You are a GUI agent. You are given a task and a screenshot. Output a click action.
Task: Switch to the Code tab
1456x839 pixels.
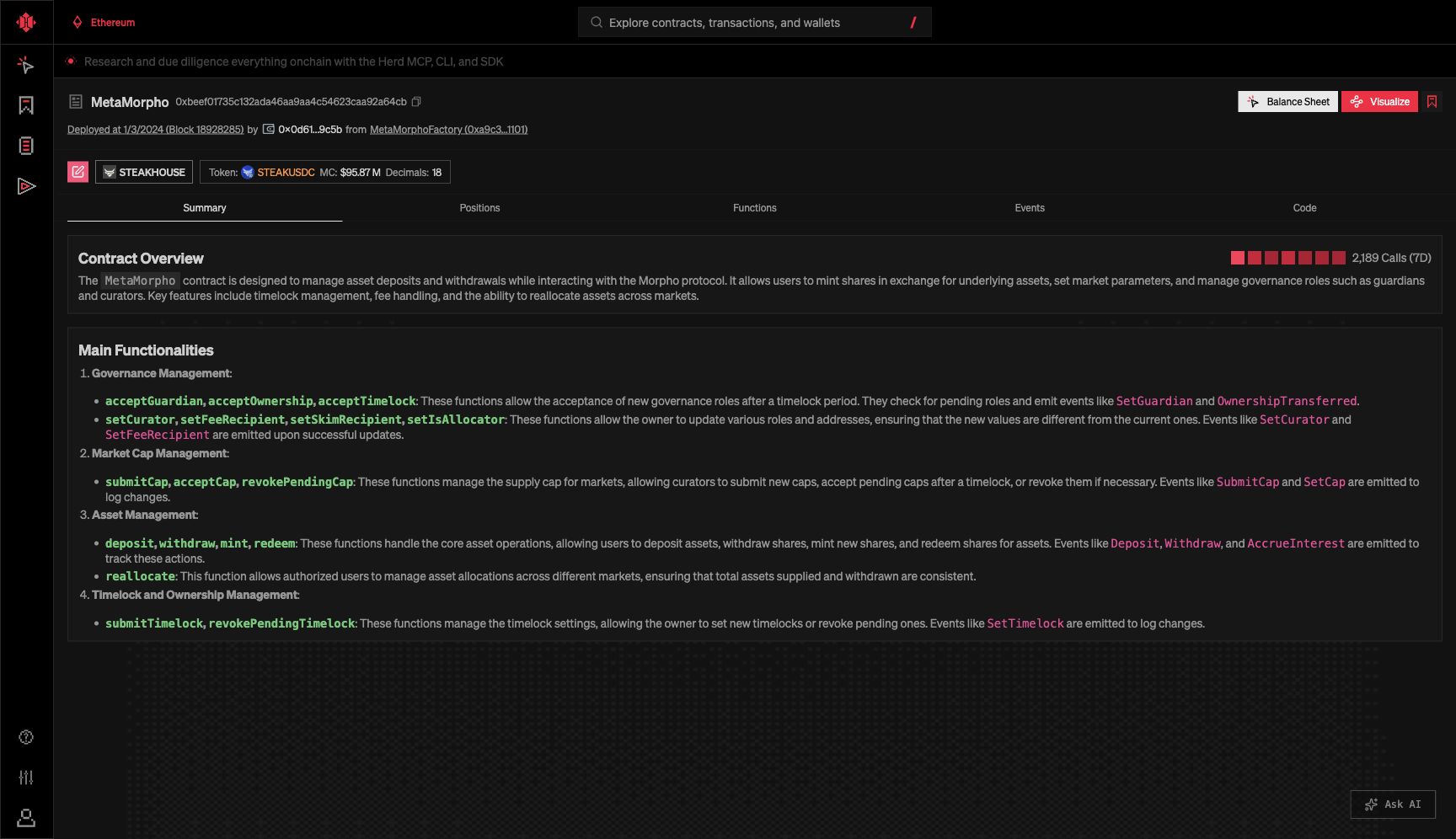[1304, 208]
